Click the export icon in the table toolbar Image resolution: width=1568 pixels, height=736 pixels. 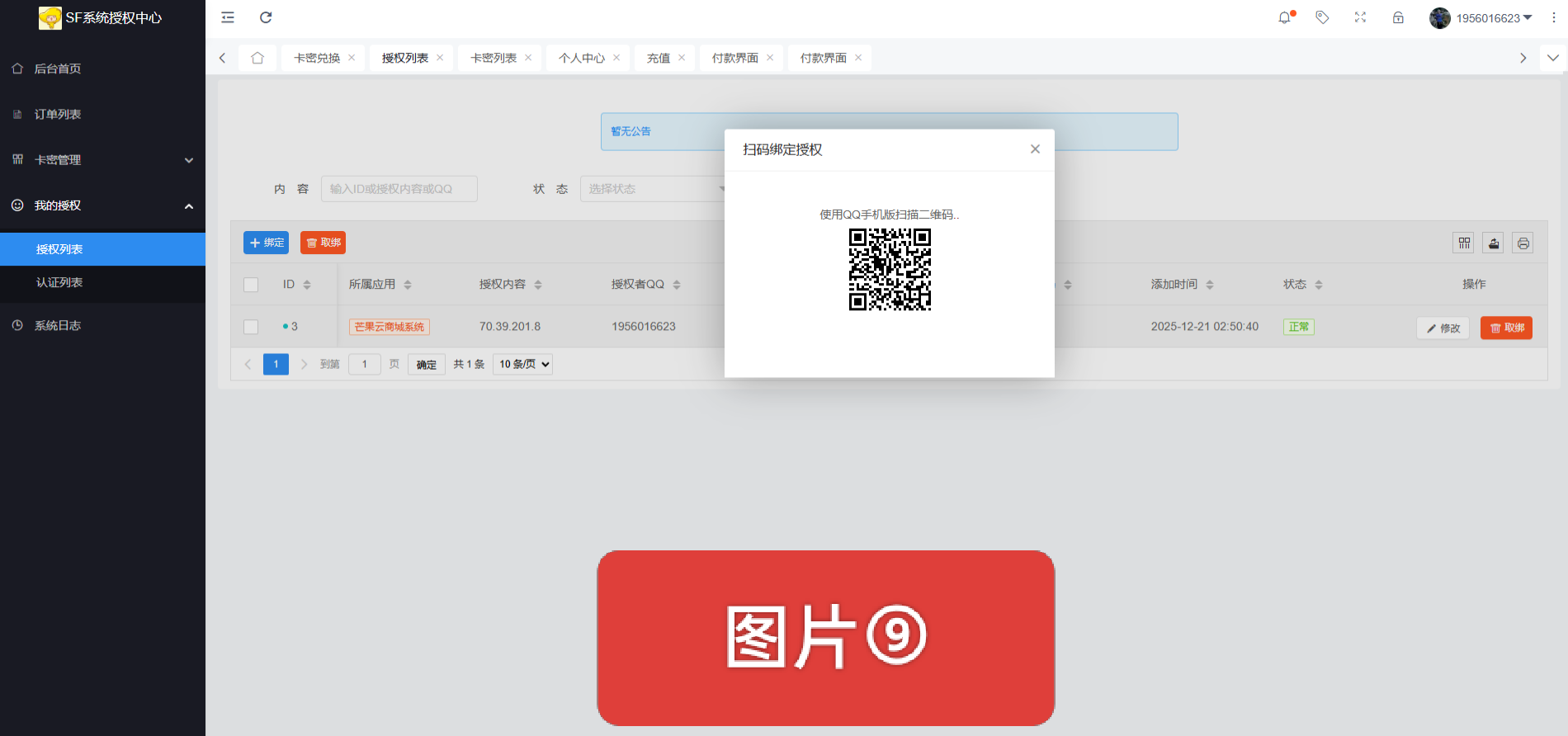(1494, 243)
